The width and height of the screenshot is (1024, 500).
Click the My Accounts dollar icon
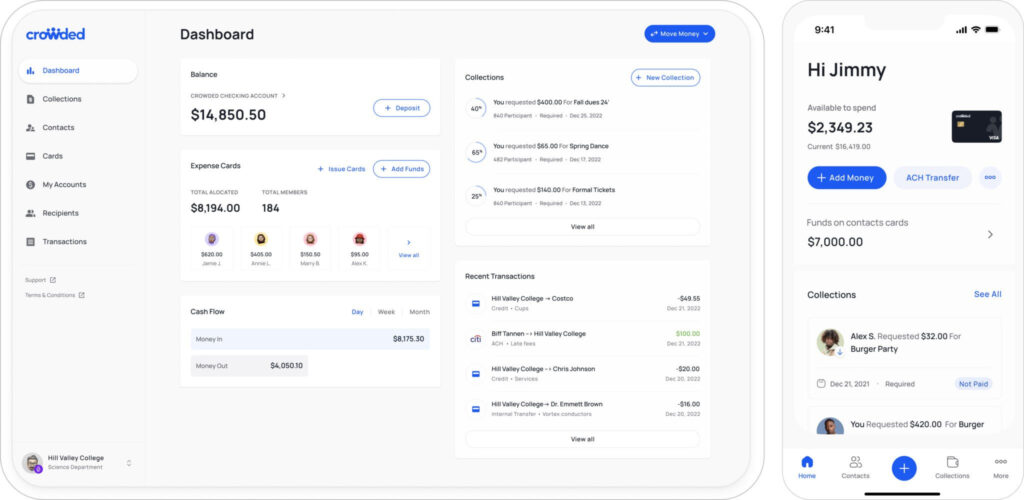click(x=31, y=185)
